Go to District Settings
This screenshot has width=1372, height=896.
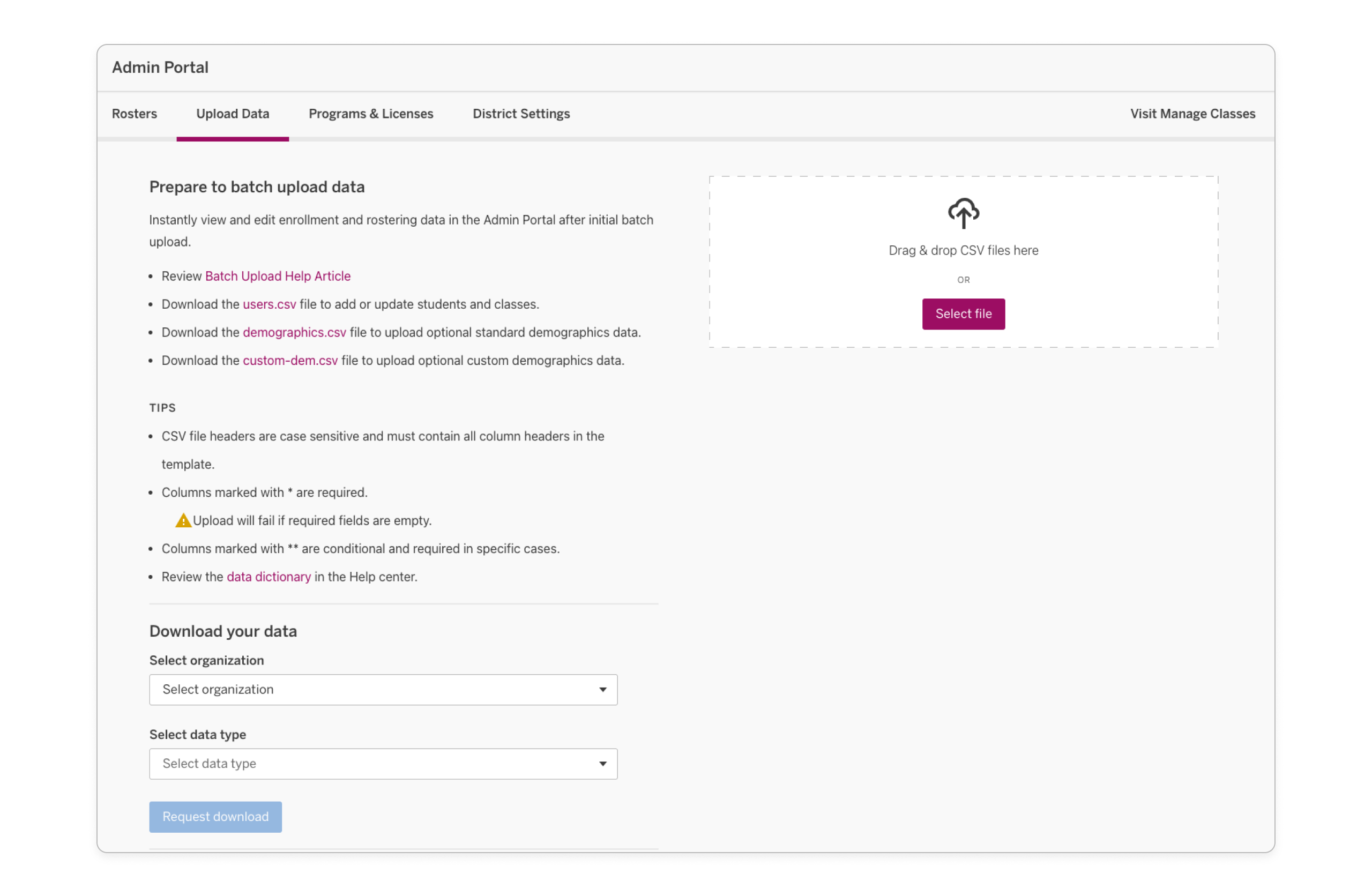coord(520,114)
